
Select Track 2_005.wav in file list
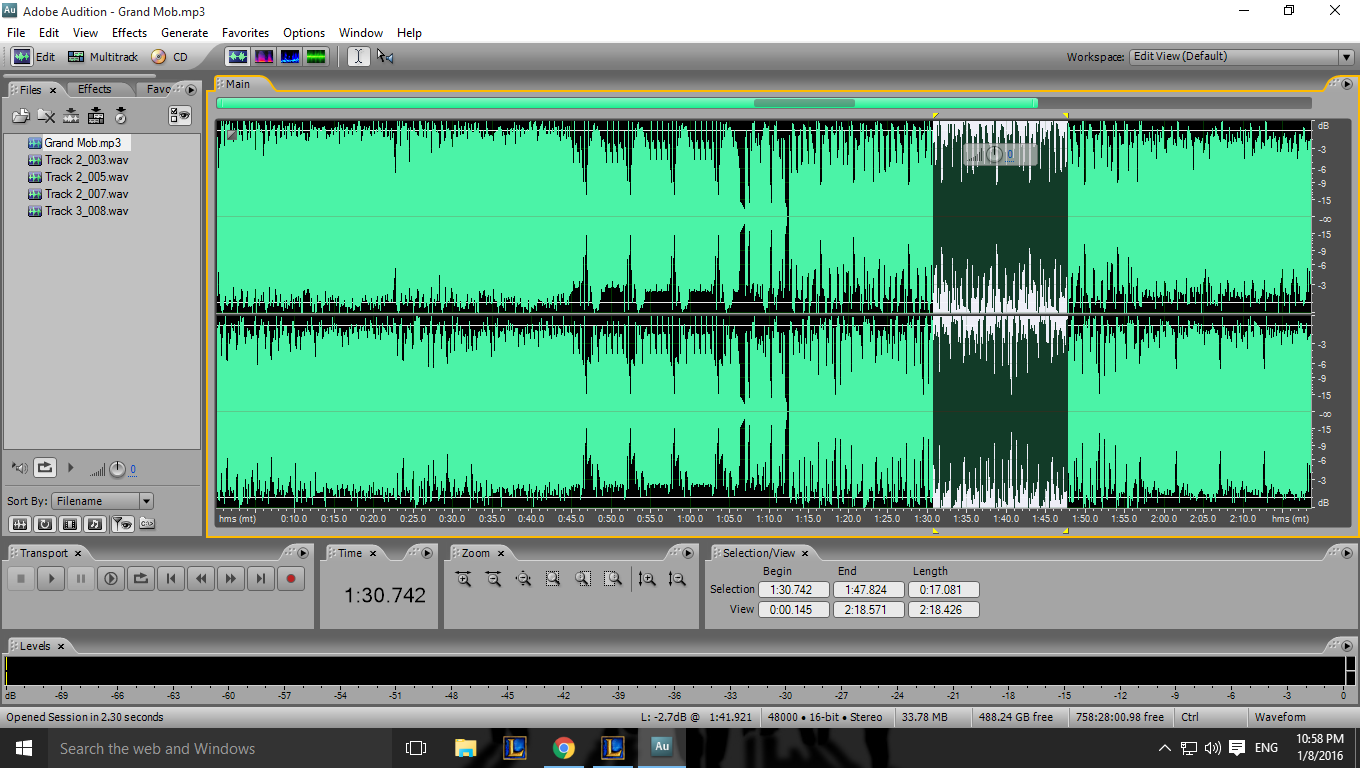pyautogui.click(x=86, y=177)
